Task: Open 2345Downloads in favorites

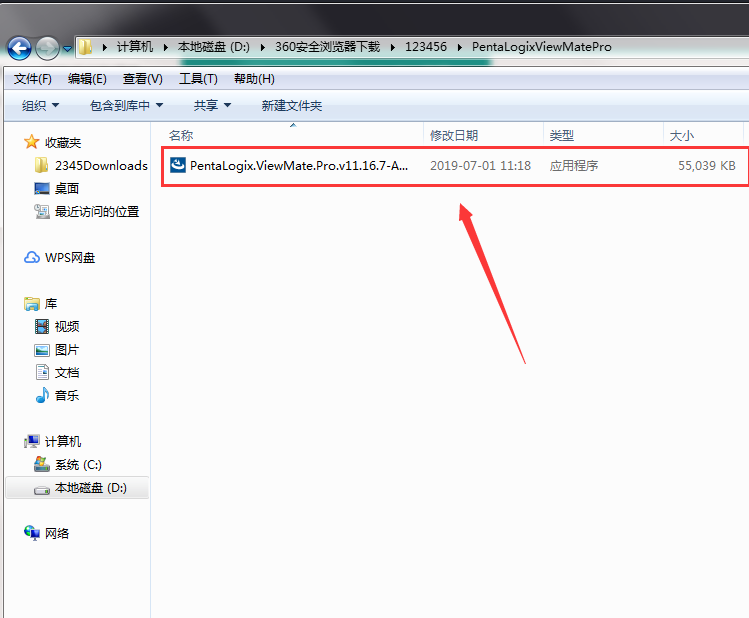Action: coord(101,166)
